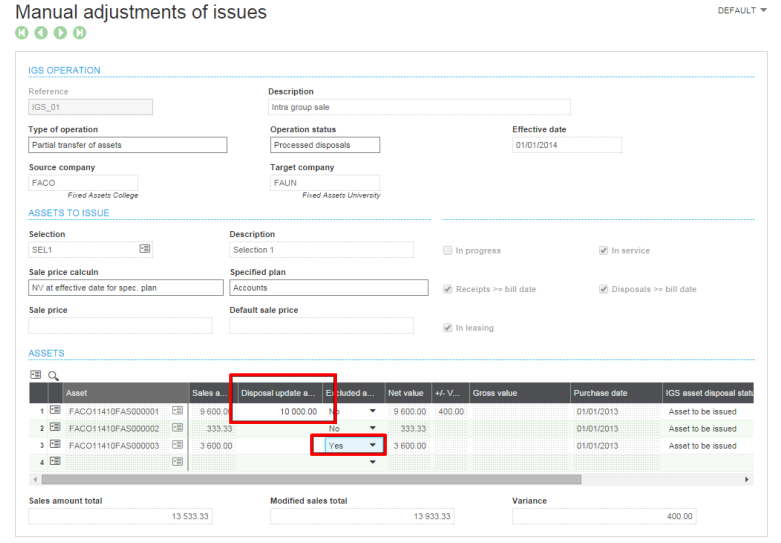Toggle In progress checkbox

click(447, 251)
